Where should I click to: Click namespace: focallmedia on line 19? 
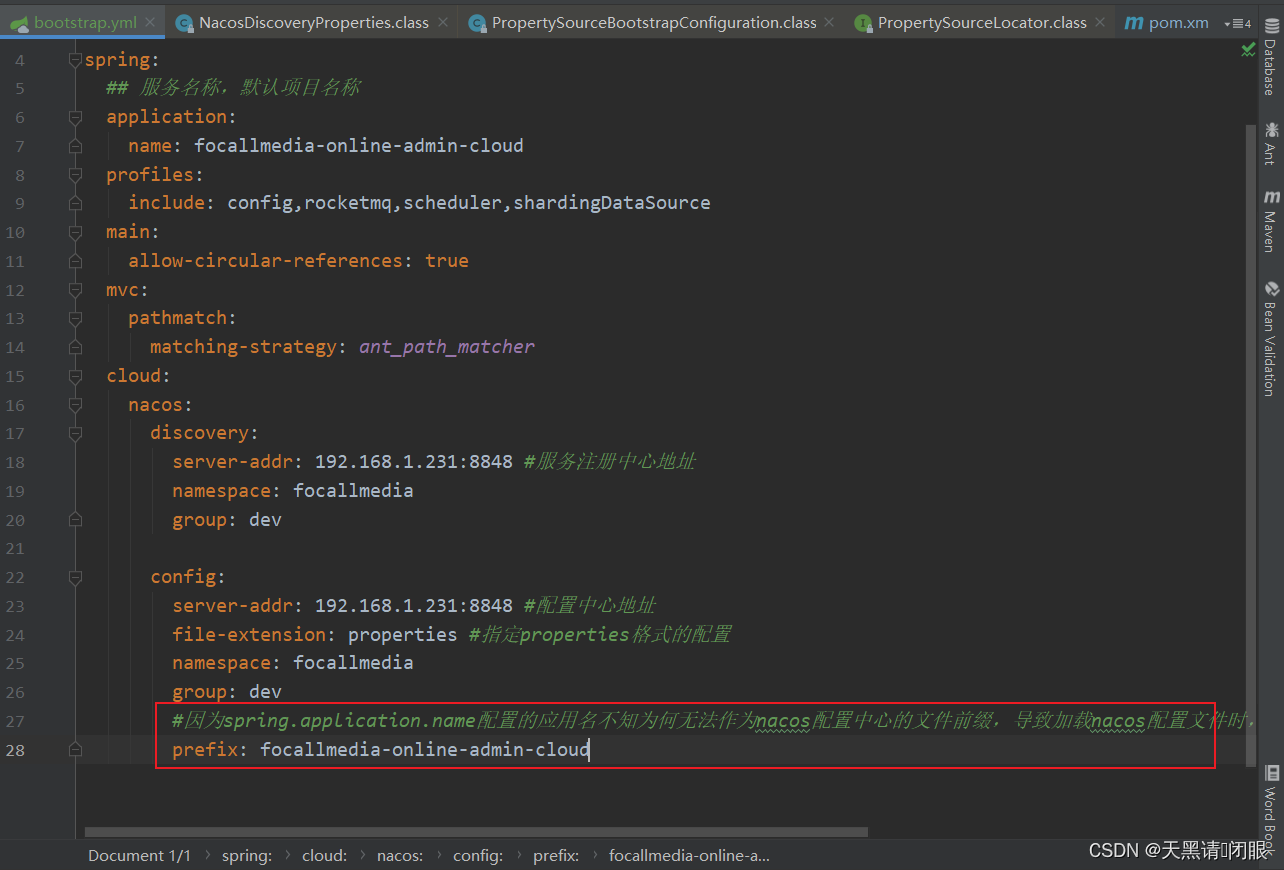coord(293,491)
